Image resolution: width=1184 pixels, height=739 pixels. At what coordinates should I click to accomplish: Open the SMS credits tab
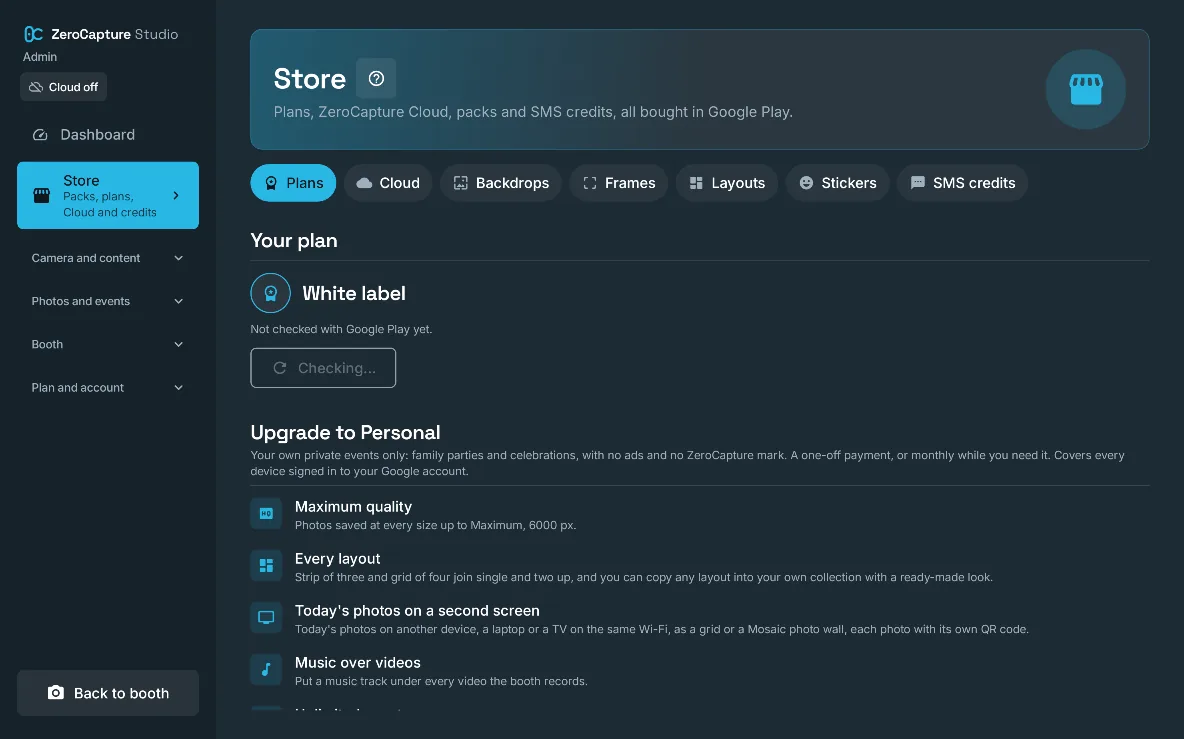click(x=963, y=183)
